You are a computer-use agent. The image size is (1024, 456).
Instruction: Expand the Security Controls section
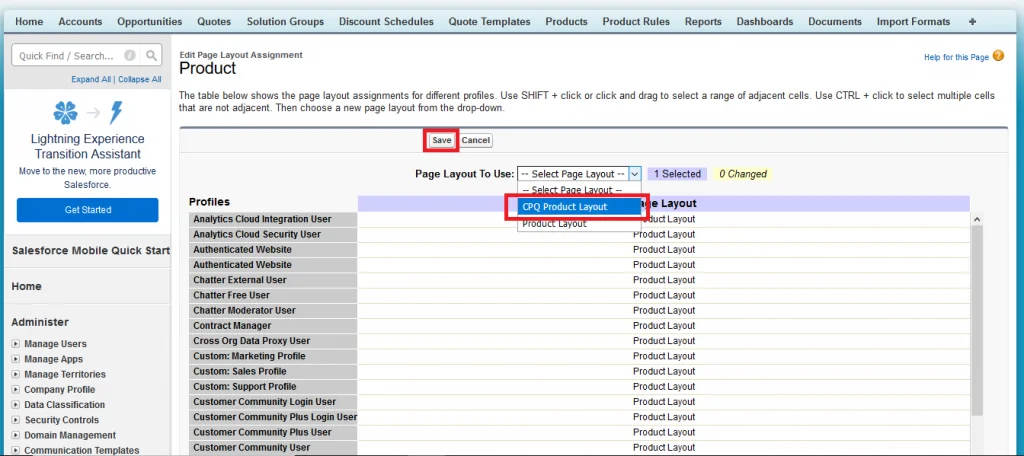[16, 420]
